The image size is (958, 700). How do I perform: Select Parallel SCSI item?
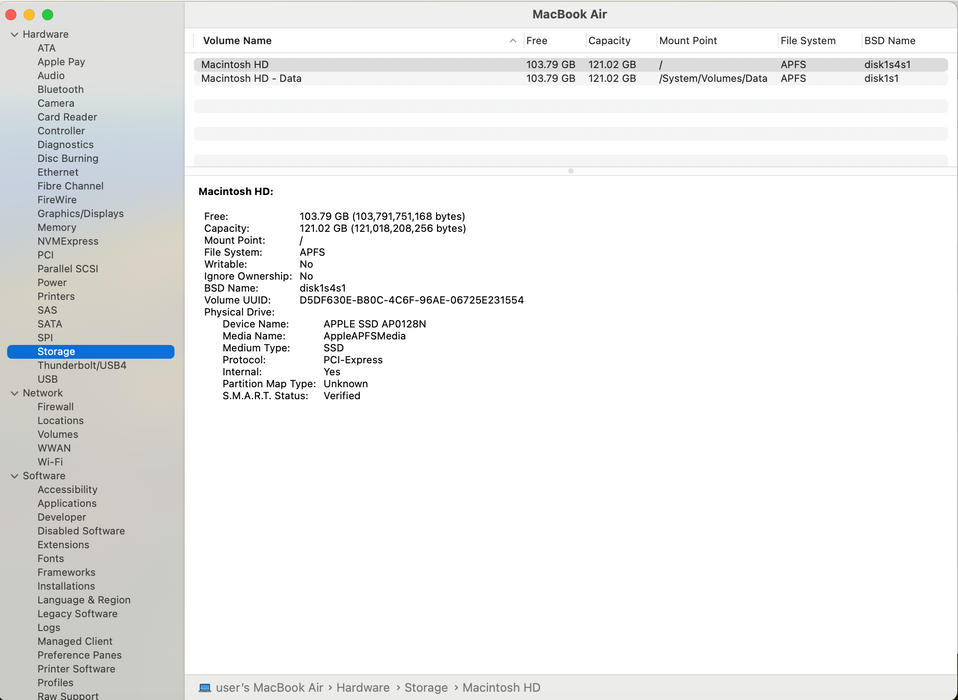[x=68, y=269]
